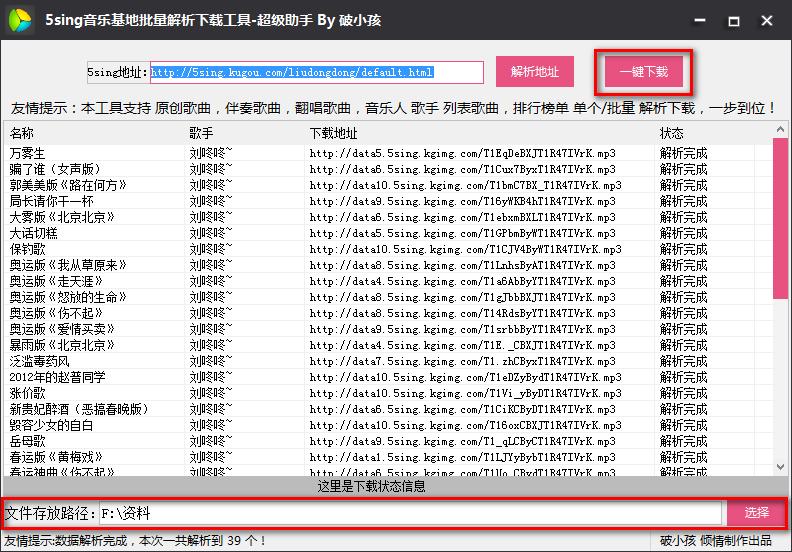The image size is (792, 552).
Task: Click singer 刘咚咚 in 张价歌 row
Action: point(211,393)
